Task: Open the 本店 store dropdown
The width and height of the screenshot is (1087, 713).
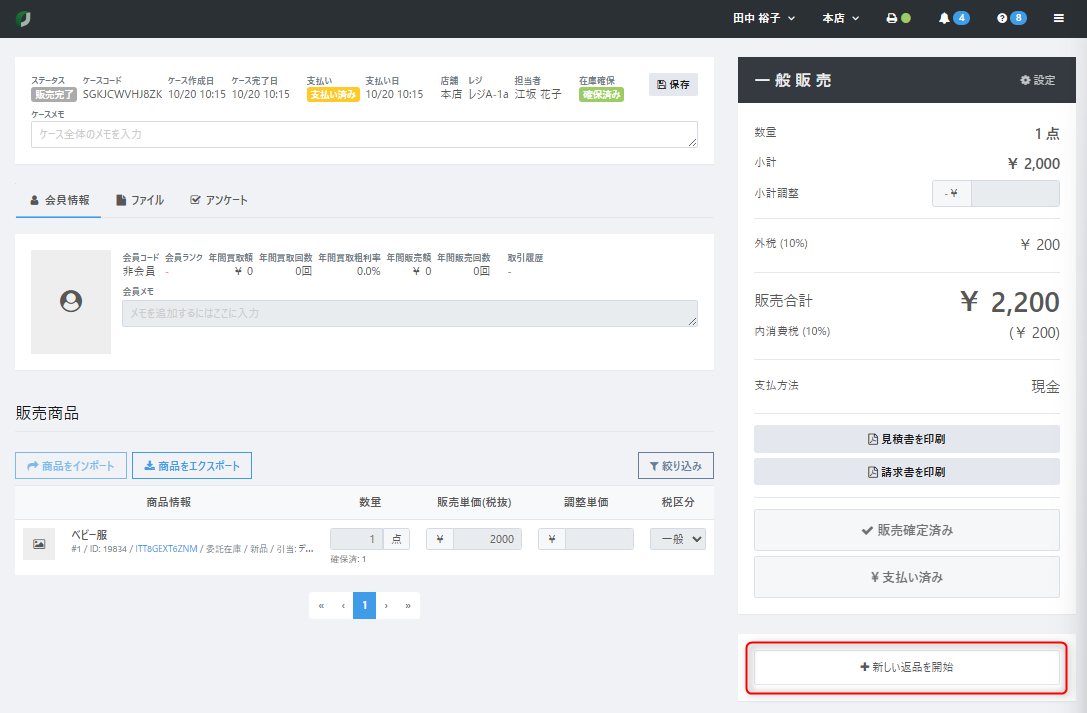Action: pos(840,19)
